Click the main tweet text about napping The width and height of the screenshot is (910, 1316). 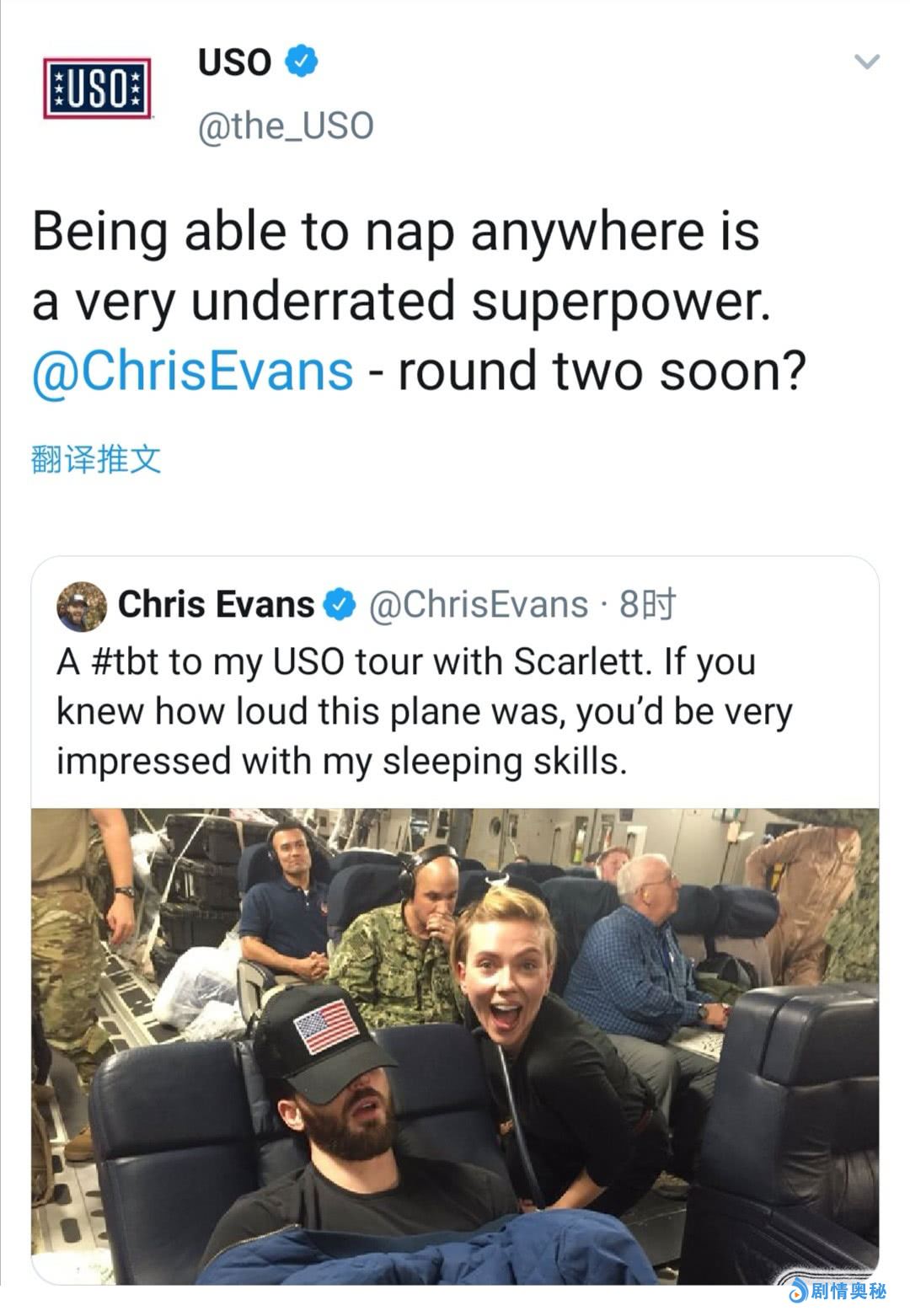[x=419, y=301]
